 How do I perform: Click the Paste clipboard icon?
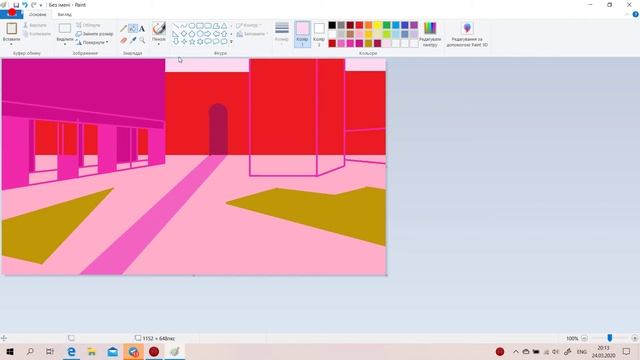click(x=11, y=29)
